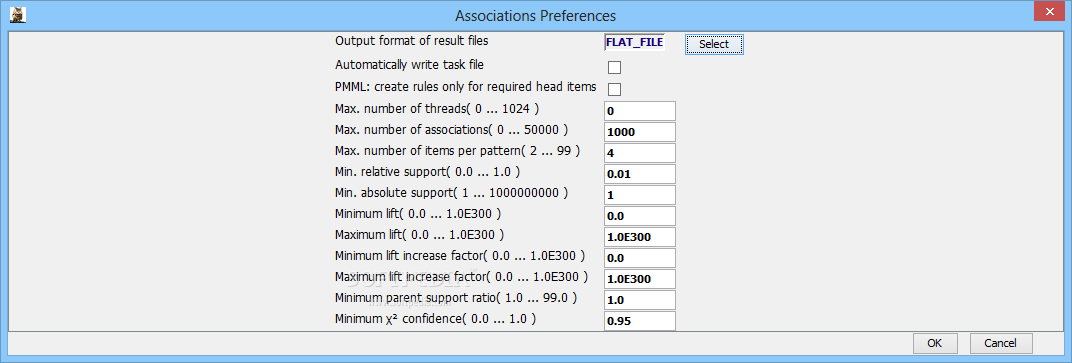Dismiss dialog with the Cancel button
The height and width of the screenshot is (363, 1072).
pos(1000,342)
